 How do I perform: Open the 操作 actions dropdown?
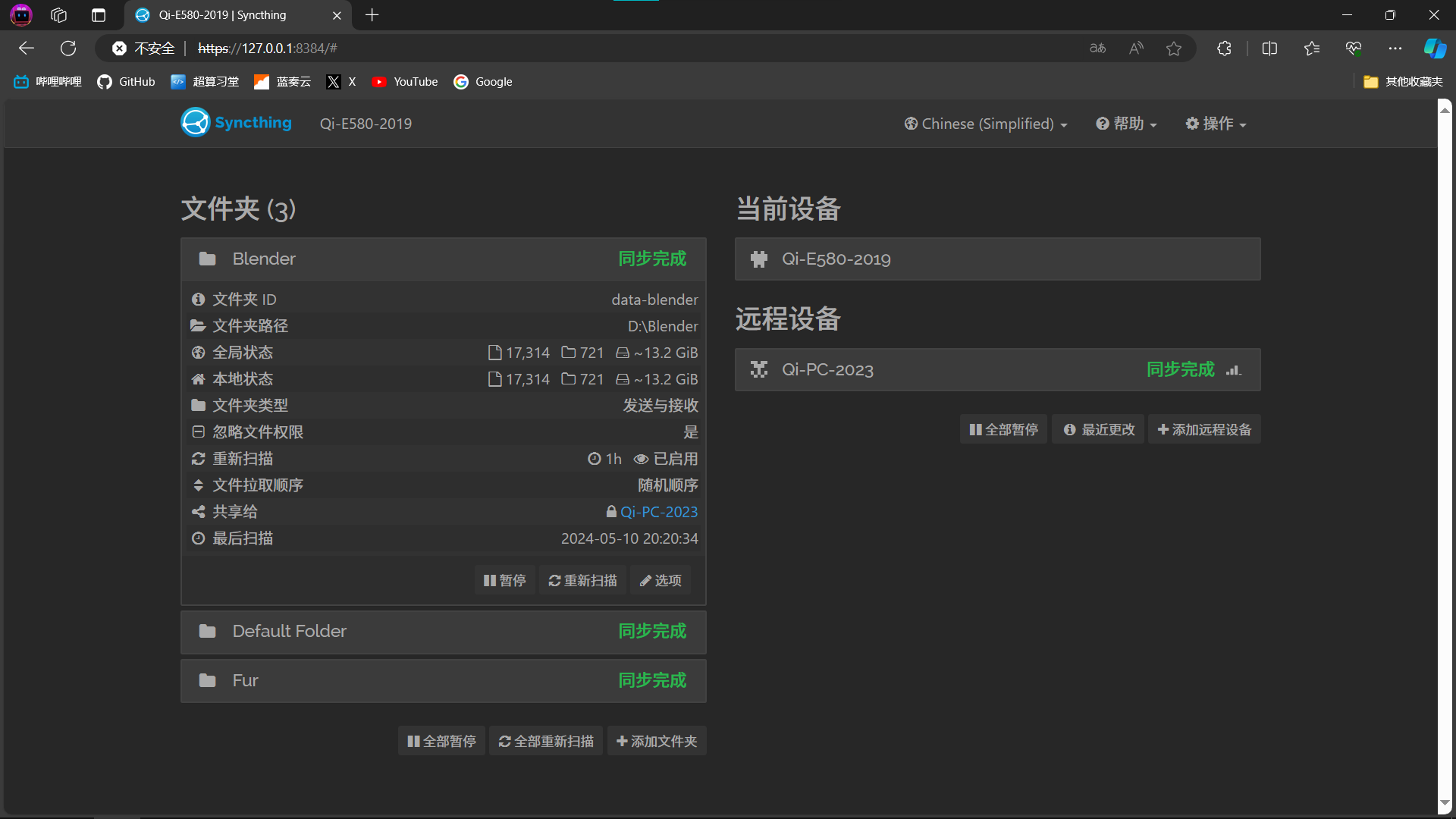(x=1215, y=123)
